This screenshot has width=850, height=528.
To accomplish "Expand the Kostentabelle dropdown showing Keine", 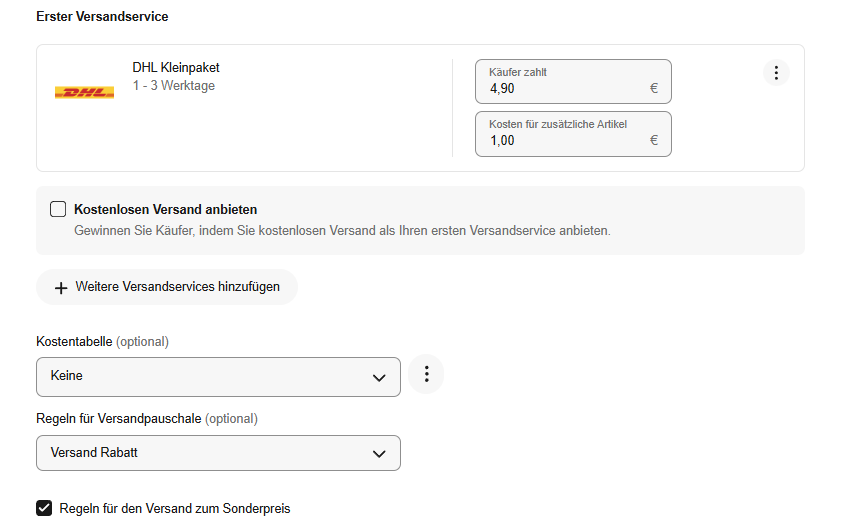I will [218, 377].
